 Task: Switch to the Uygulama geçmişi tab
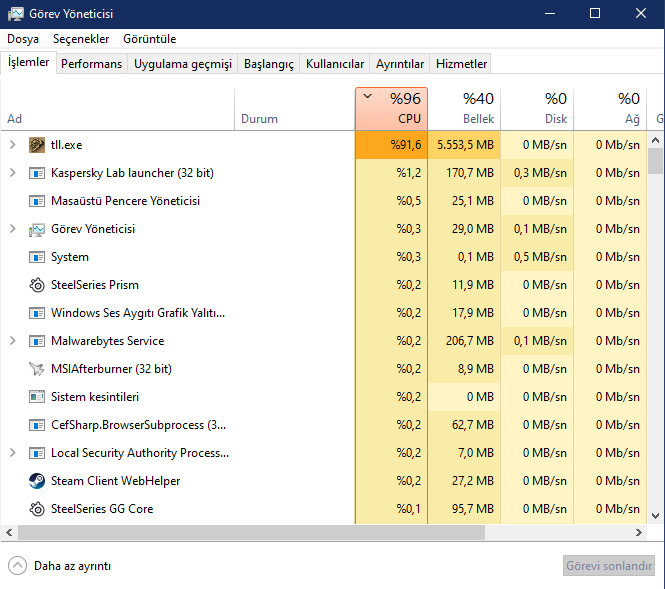(183, 64)
